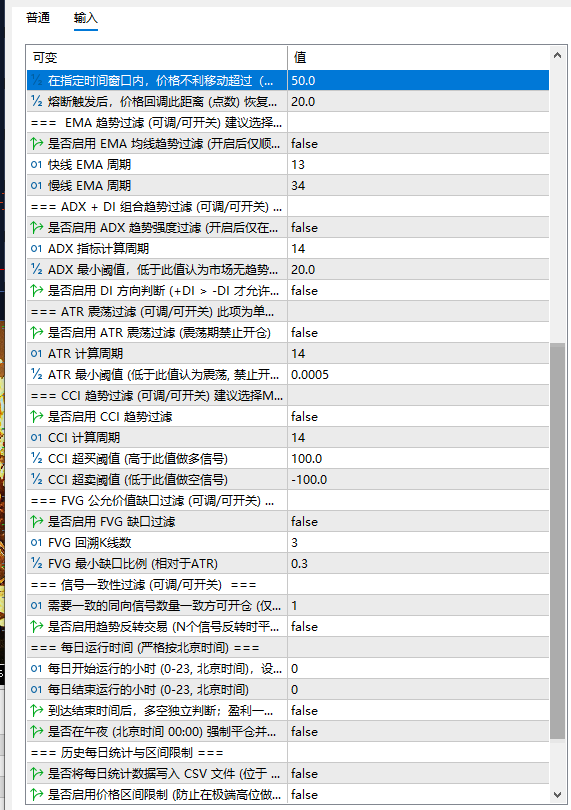
Task: Select the EMA 趋势过滤 section header row
Action: point(288,122)
